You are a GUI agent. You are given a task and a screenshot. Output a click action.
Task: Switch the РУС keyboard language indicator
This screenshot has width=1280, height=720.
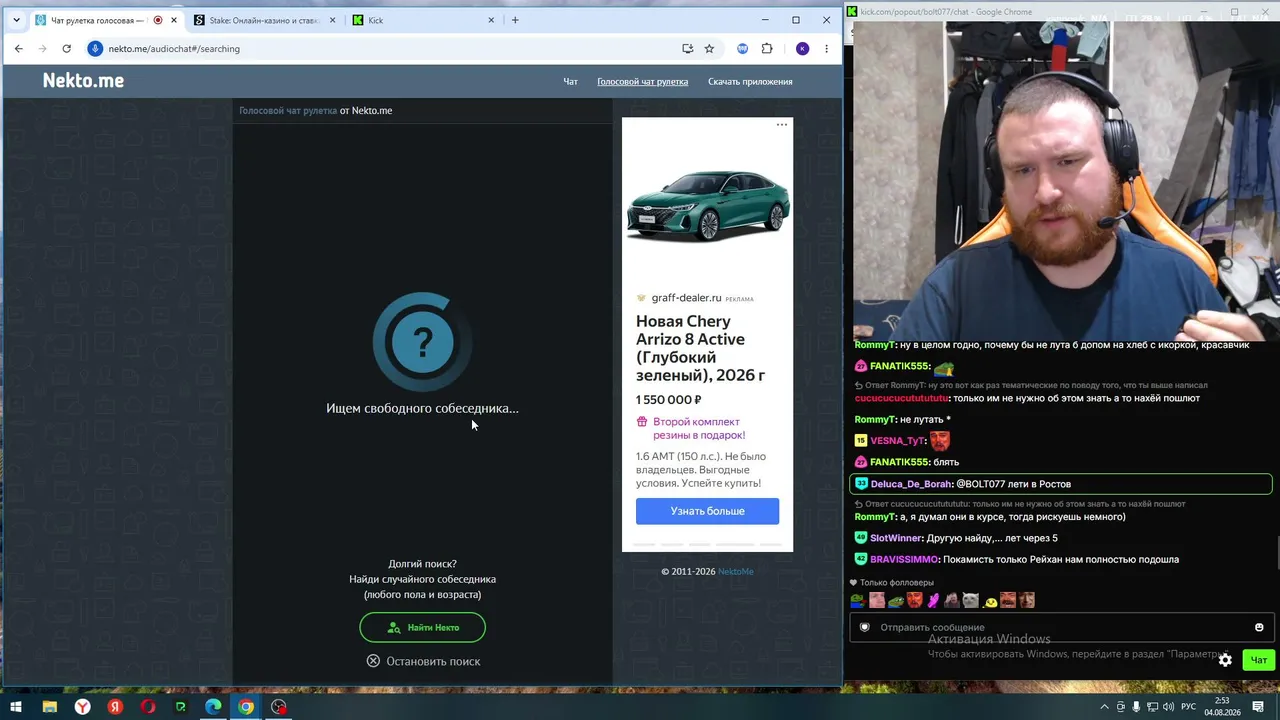[1188, 707]
